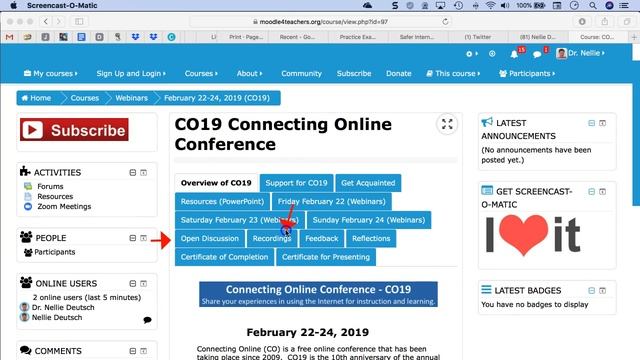
Task: Expand This course menu
Action: (x=453, y=73)
